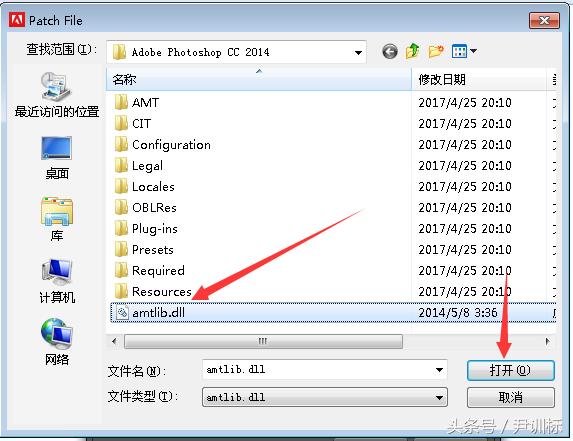573x441 pixels.
Task: Open Computer (计算机) shortcut
Action: point(57,281)
